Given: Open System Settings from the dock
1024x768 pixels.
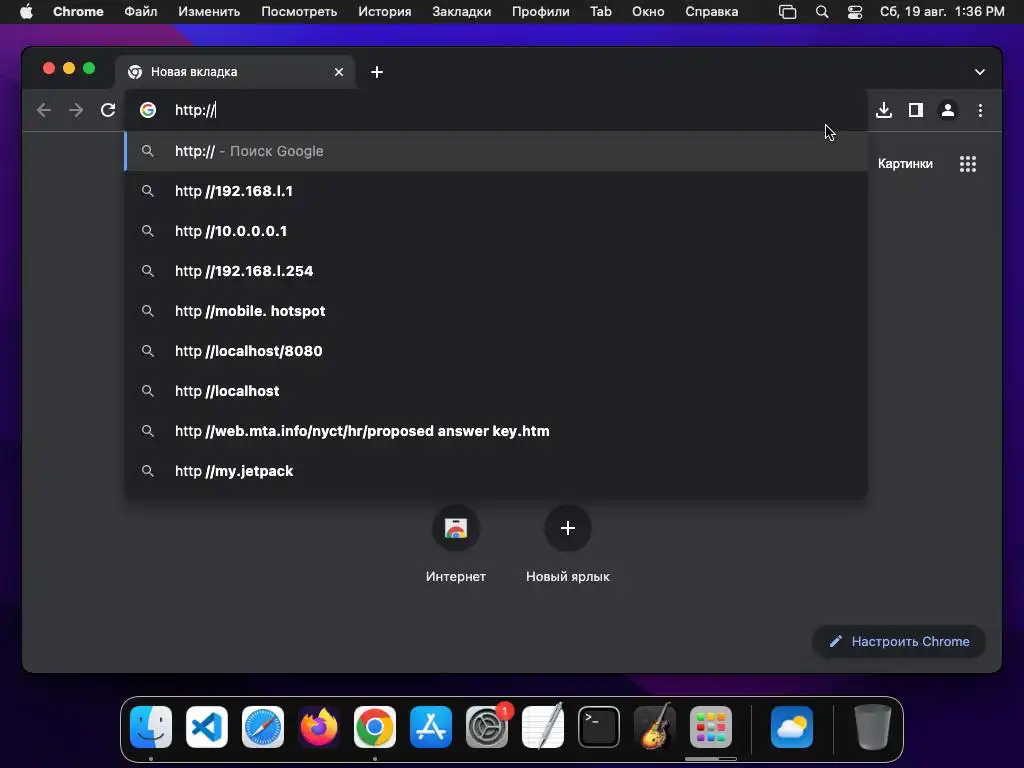Looking at the screenshot, I should point(487,727).
